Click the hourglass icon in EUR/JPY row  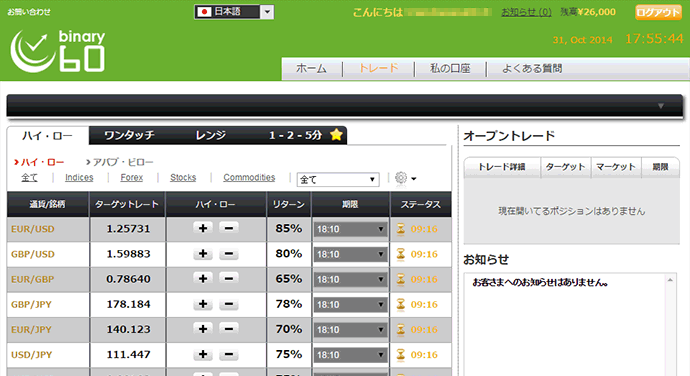tap(400, 329)
